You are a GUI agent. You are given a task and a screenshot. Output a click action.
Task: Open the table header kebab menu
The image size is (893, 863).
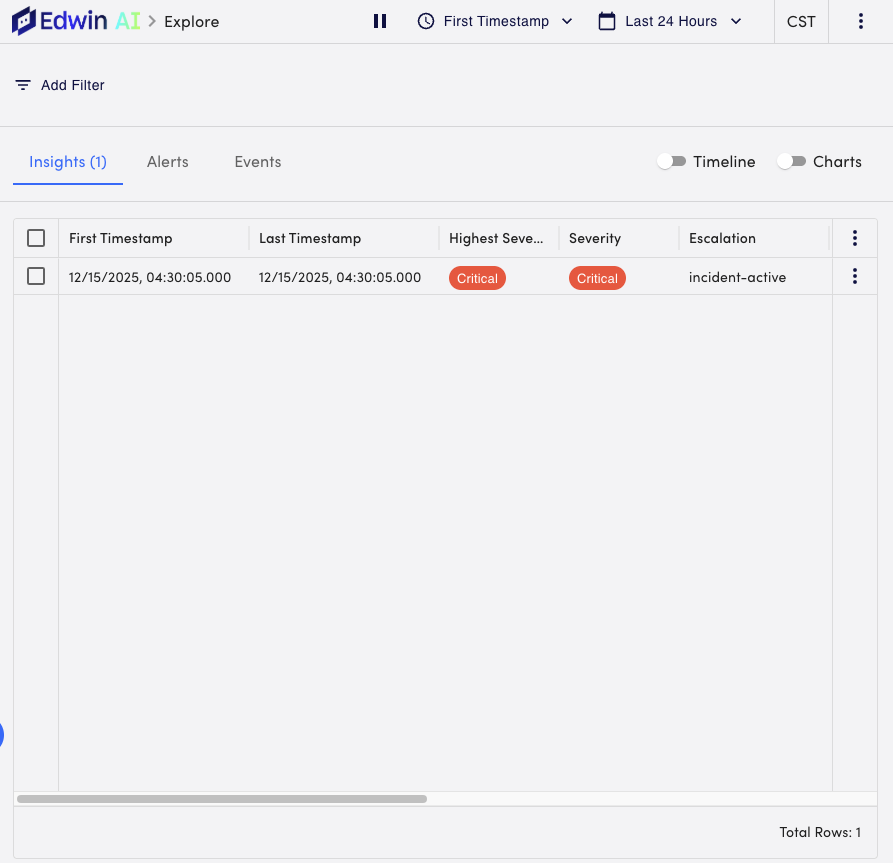(855, 238)
